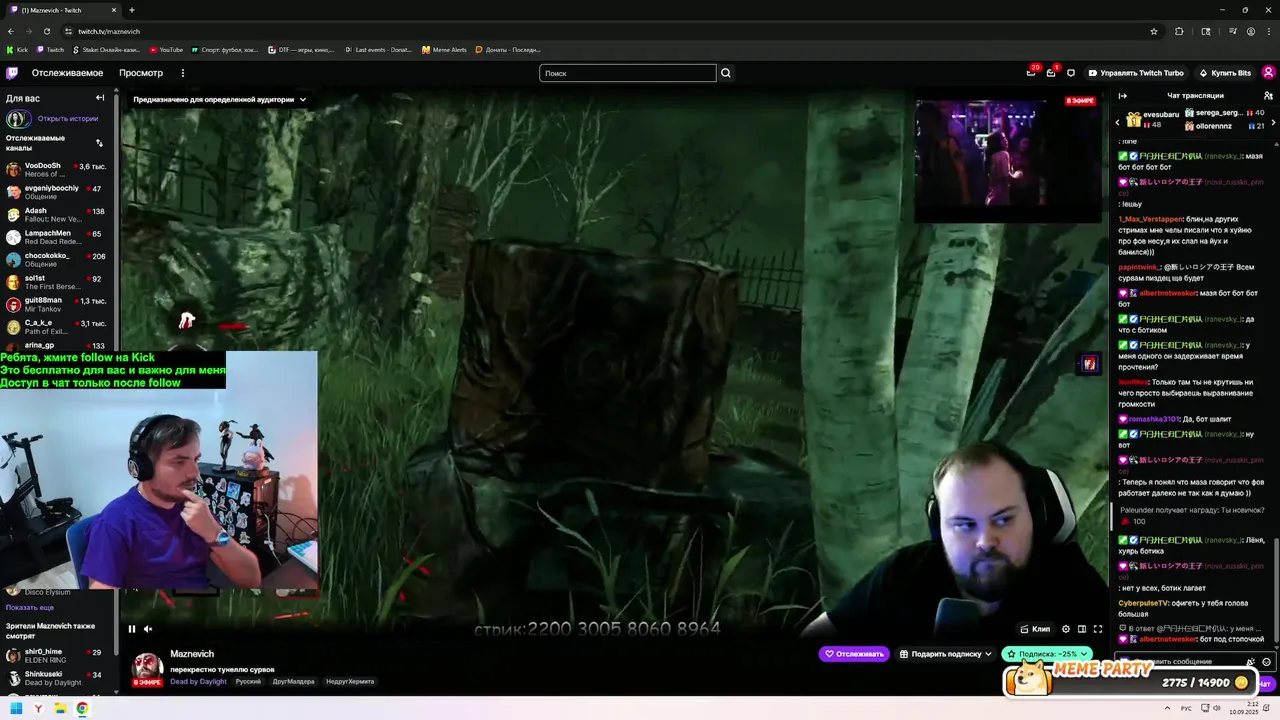This screenshot has height=720, width=1280.
Task: Open the YouTube bookmark
Action: 166,49
